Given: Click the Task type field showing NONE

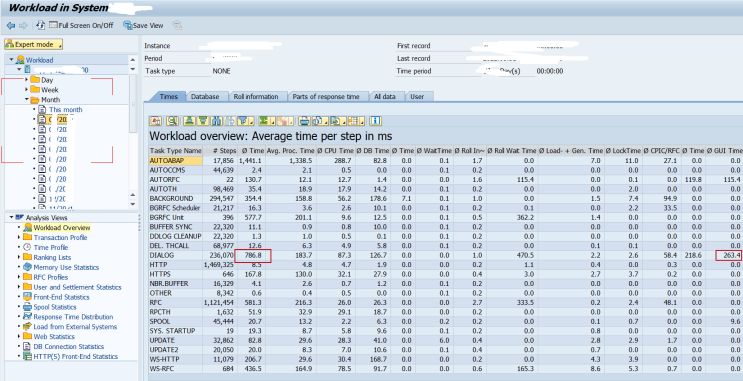Looking at the screenshot, I should click(x=221, y=71).
